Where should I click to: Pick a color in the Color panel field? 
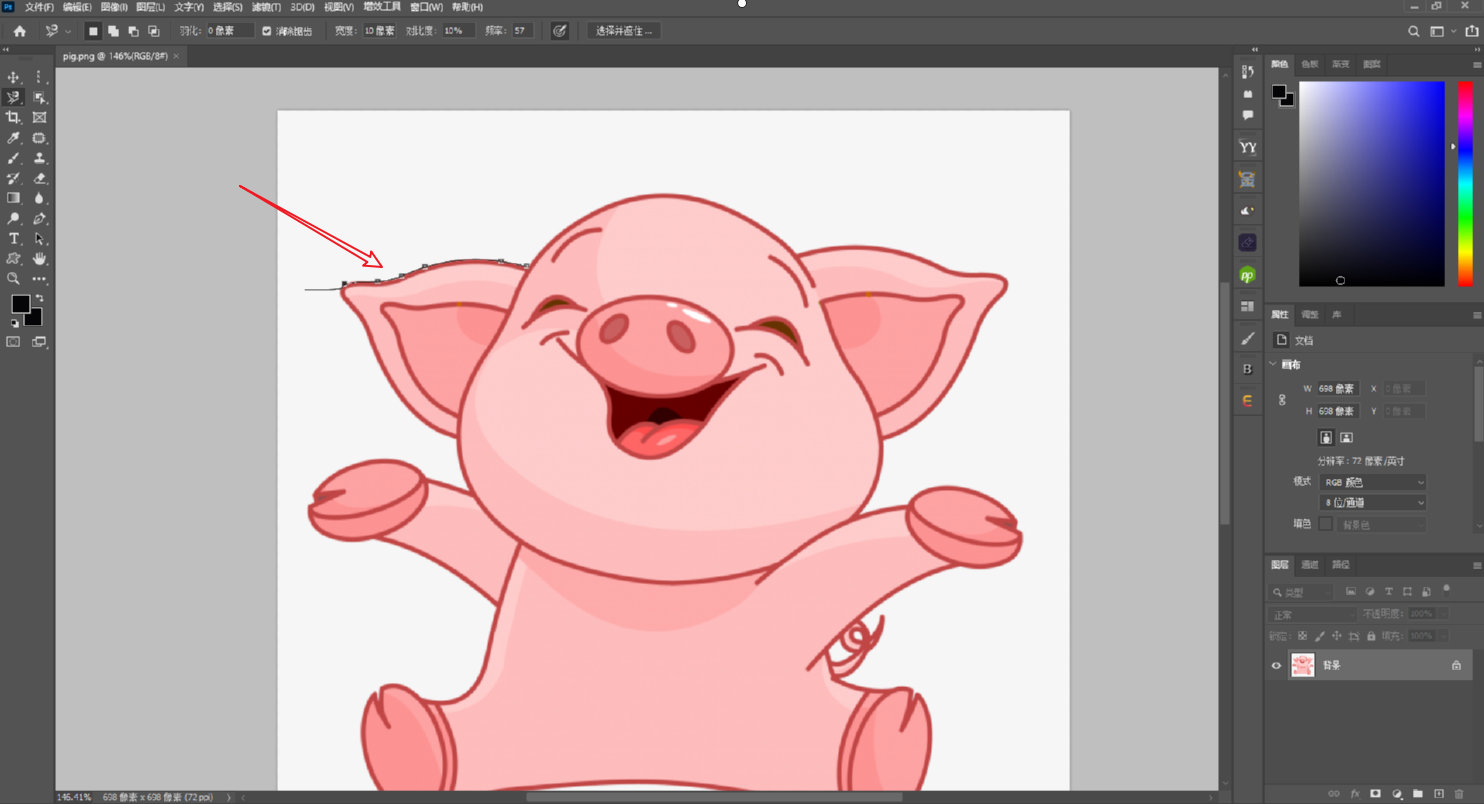point(1371,184)
